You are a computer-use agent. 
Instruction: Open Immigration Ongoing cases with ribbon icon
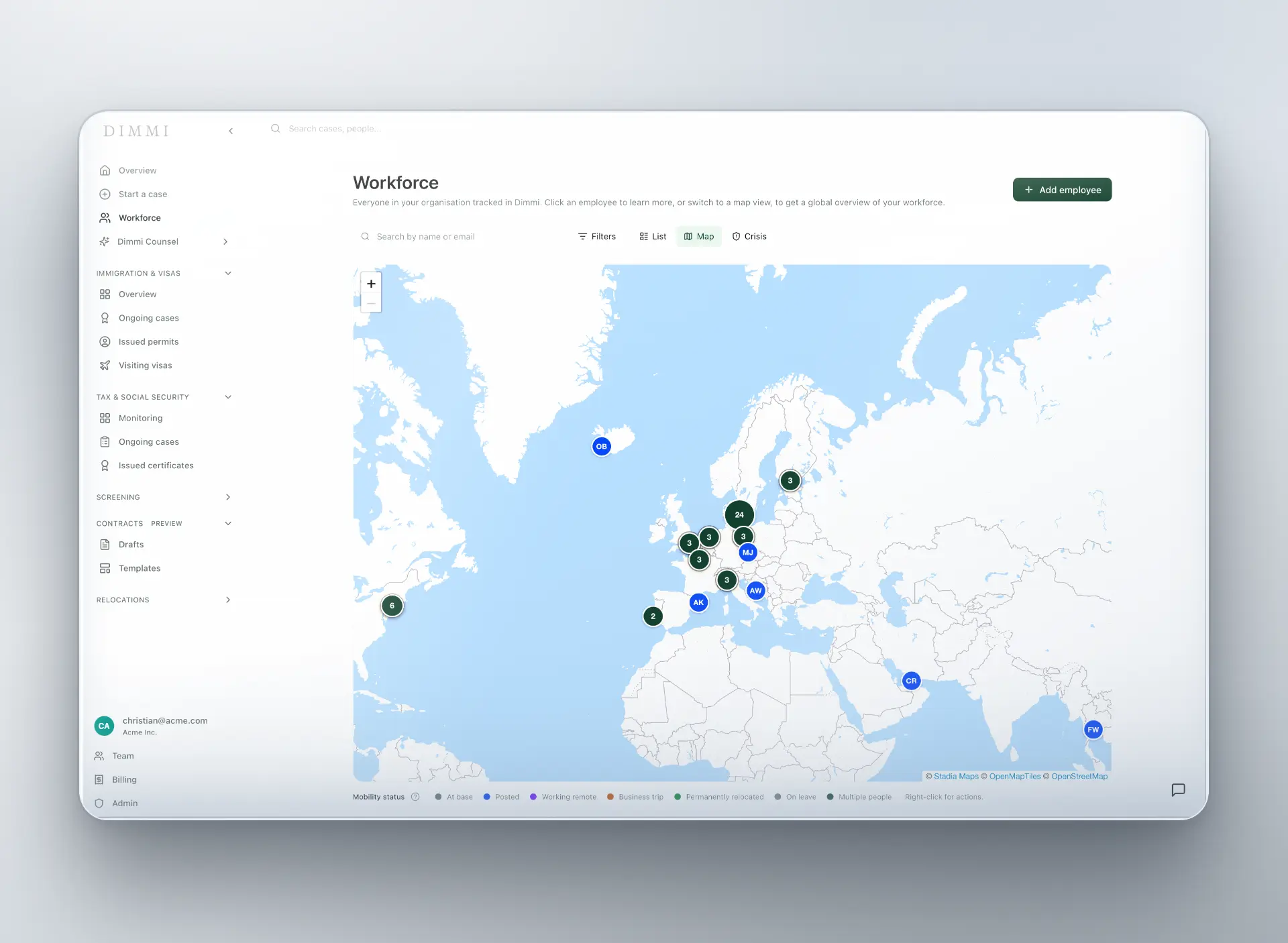click(148, 318)
